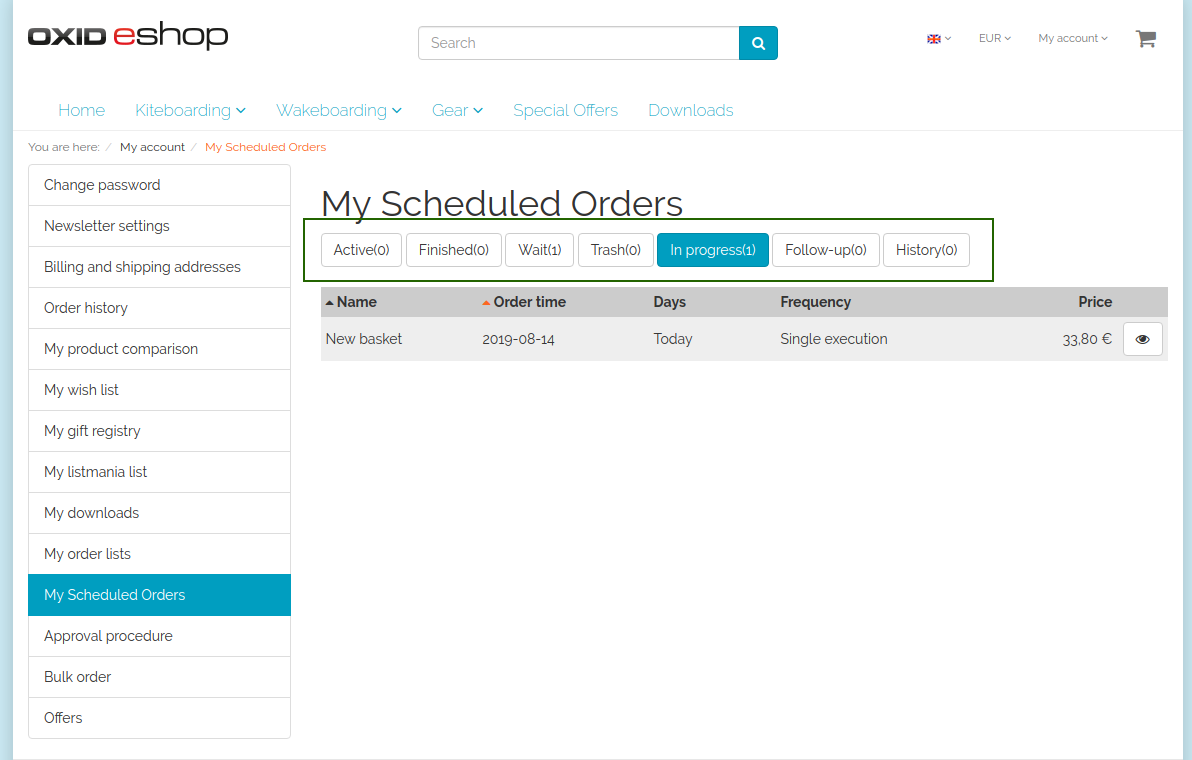Image resolution: width=1192 pixels, height=760 pixels.
Task: Click the OXID eShop logo
Action: pyautogui.click(x=128, y=37)
